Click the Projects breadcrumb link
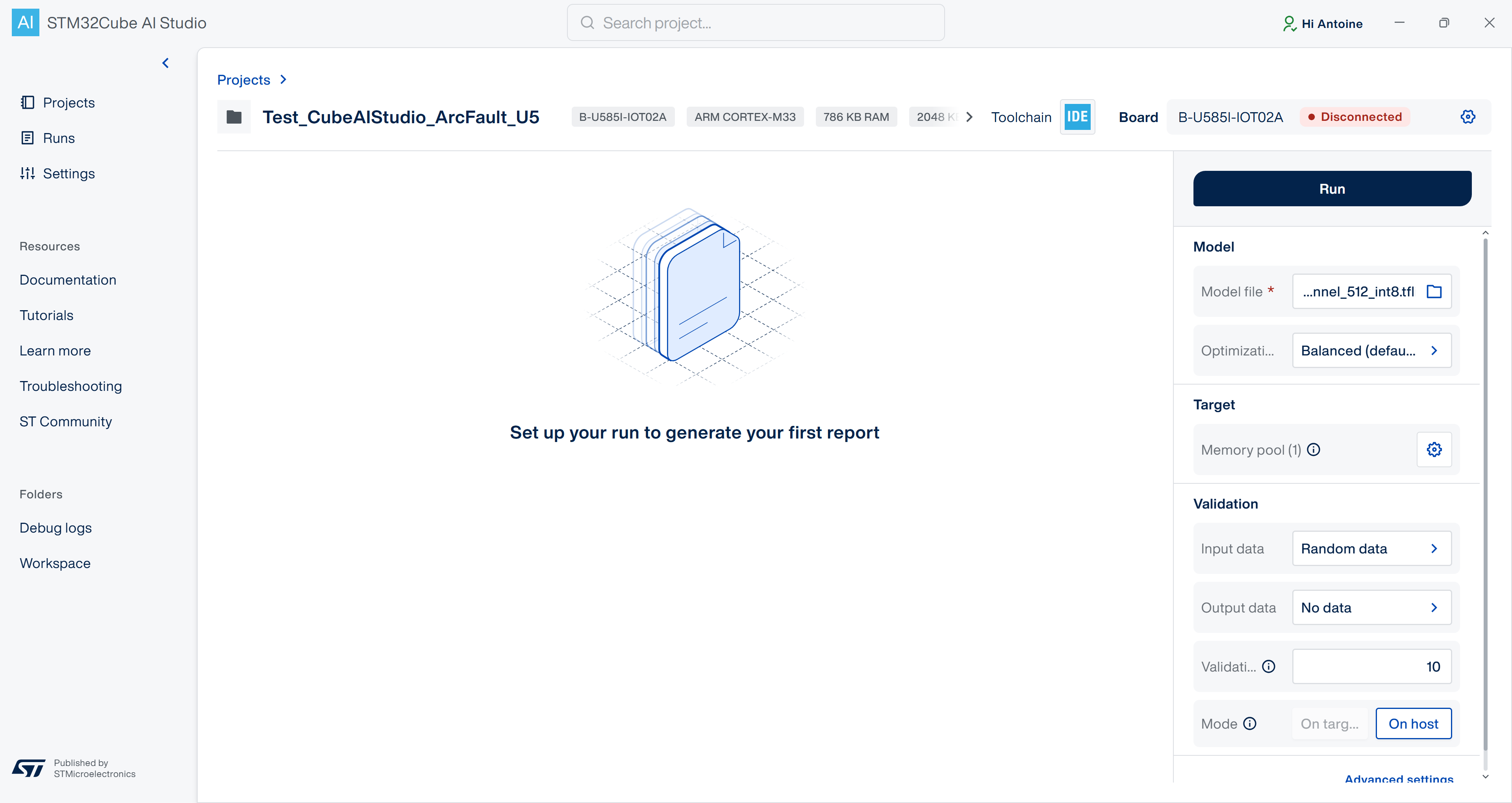1512x803 pixels. 244,79
